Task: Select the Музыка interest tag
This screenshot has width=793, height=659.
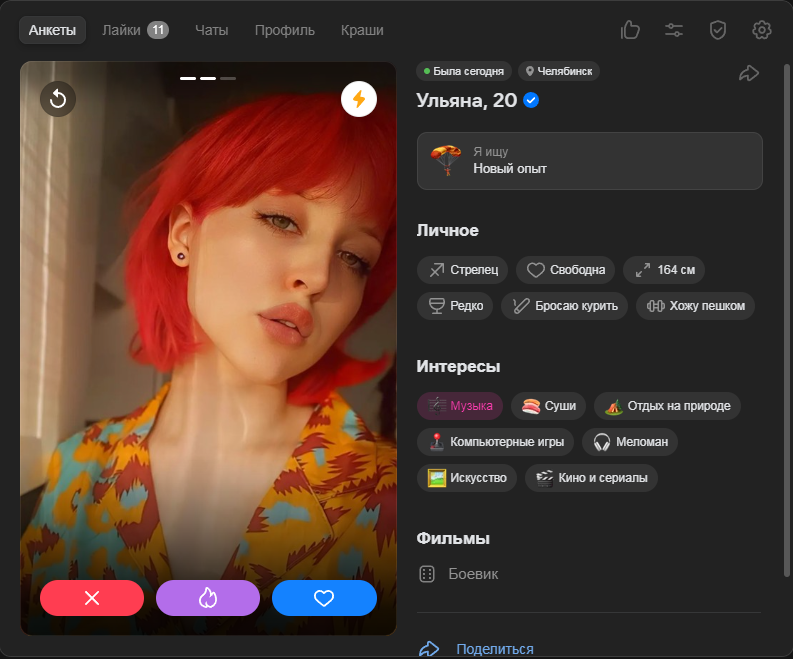Action: click(x=460, y=406)
